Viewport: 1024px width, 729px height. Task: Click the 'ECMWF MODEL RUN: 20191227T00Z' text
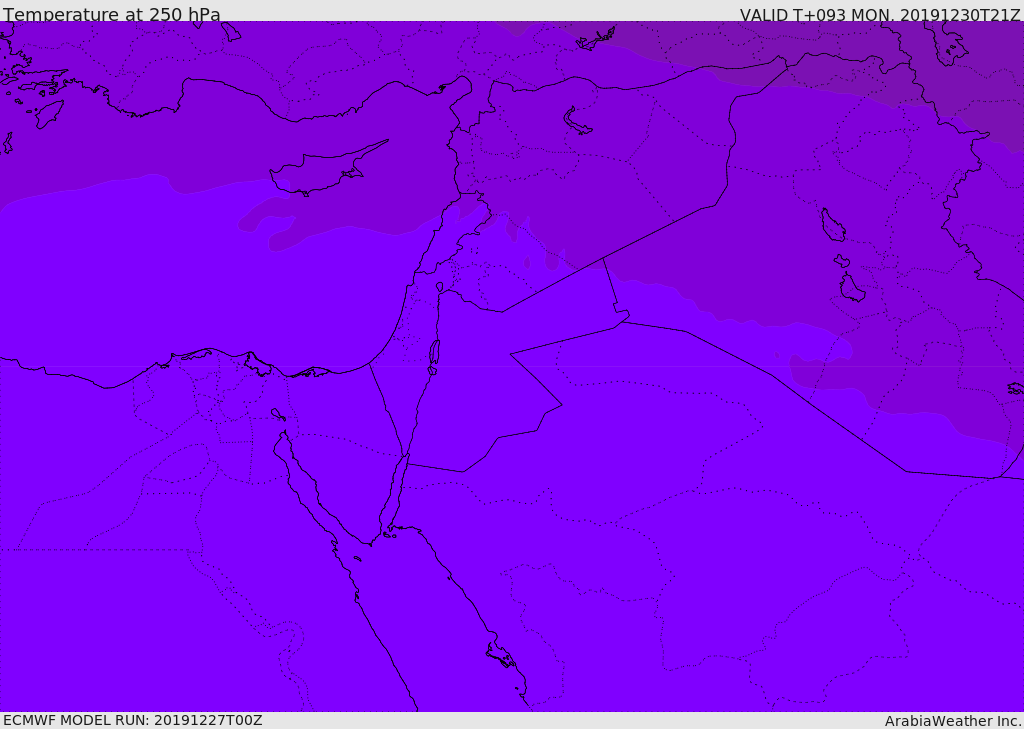click(x=133, y=721)
